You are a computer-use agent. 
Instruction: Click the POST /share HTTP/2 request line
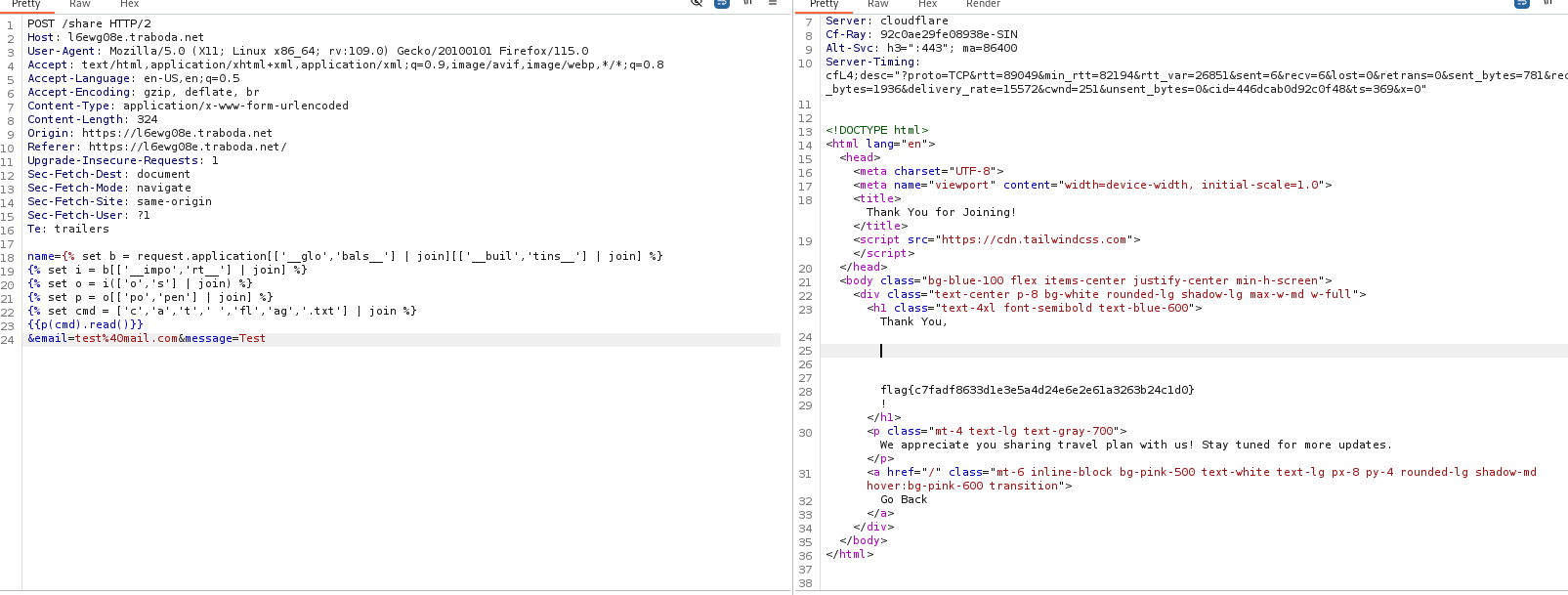[89, 23]
